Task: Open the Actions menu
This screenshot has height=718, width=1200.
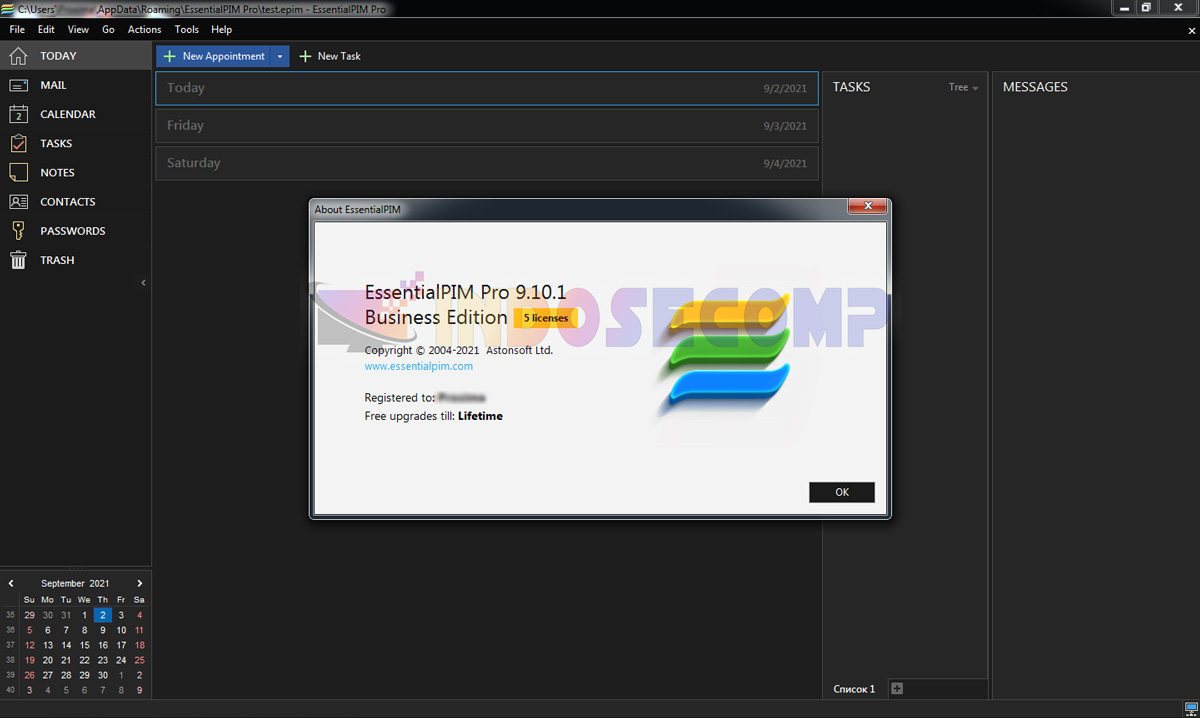Action: [144, 29]
